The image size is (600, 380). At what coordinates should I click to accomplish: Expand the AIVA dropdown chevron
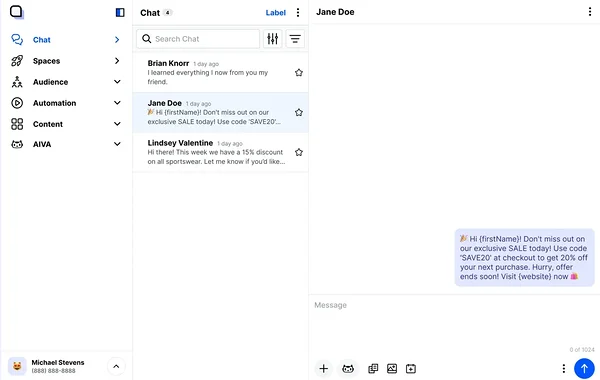click(117, 144)
